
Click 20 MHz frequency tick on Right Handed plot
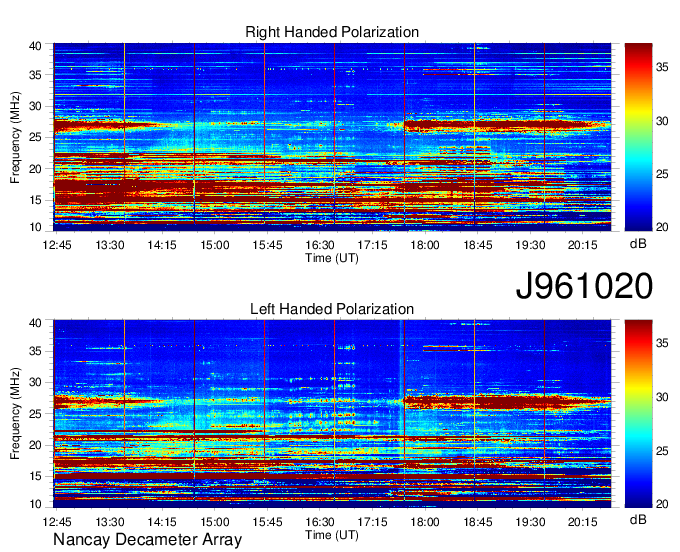[x=35, y=169]
